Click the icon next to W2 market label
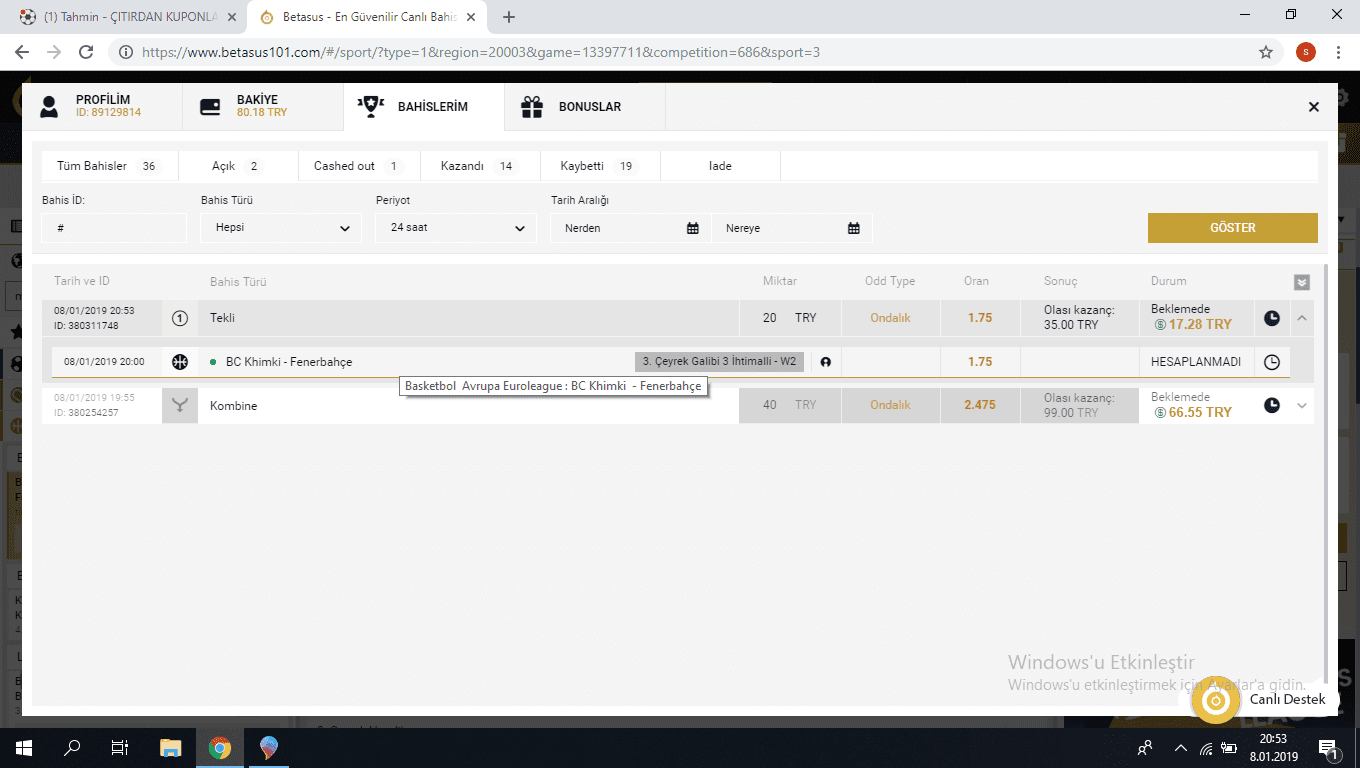1360x768 pixels. [825, 362]
